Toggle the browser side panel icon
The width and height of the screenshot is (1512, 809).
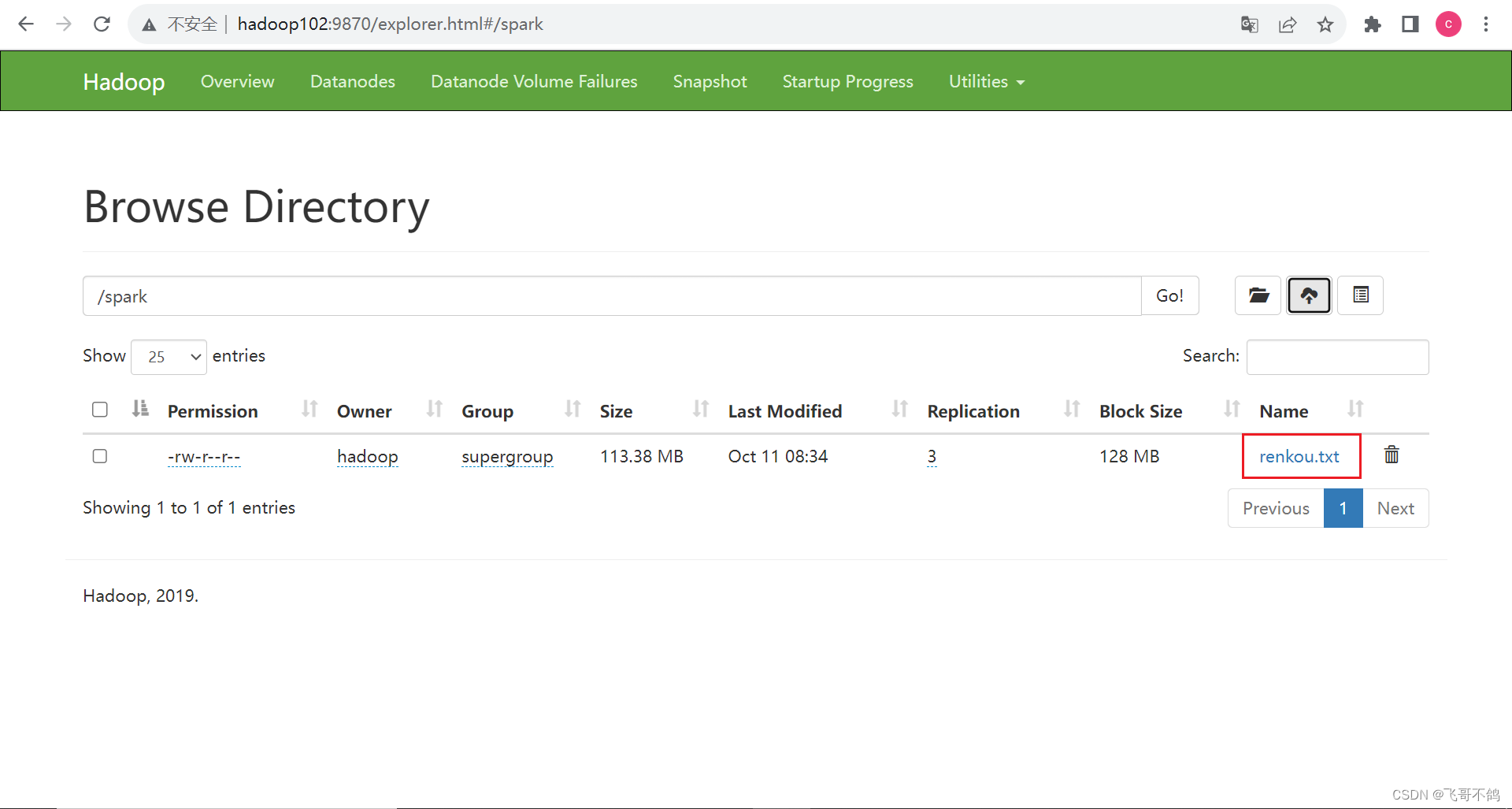[1410, 24]
